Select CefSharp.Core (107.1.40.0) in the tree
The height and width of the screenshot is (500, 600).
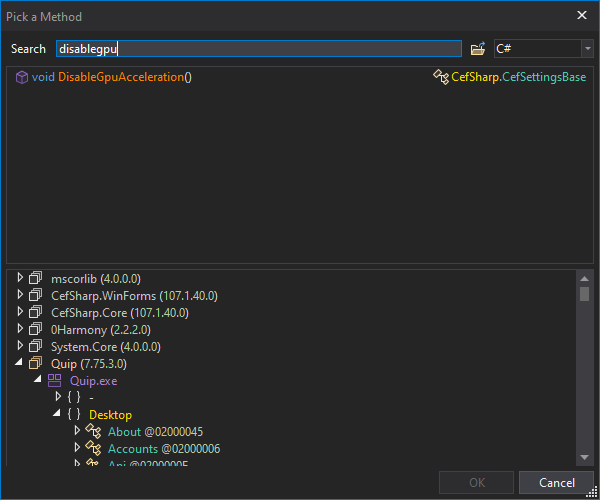[120, 313]
